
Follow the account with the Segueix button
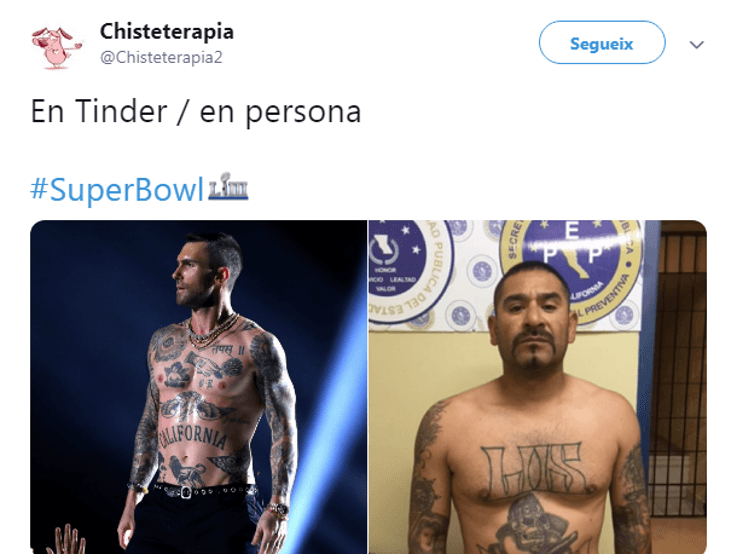pyautogui.click(x=602, y=42)
